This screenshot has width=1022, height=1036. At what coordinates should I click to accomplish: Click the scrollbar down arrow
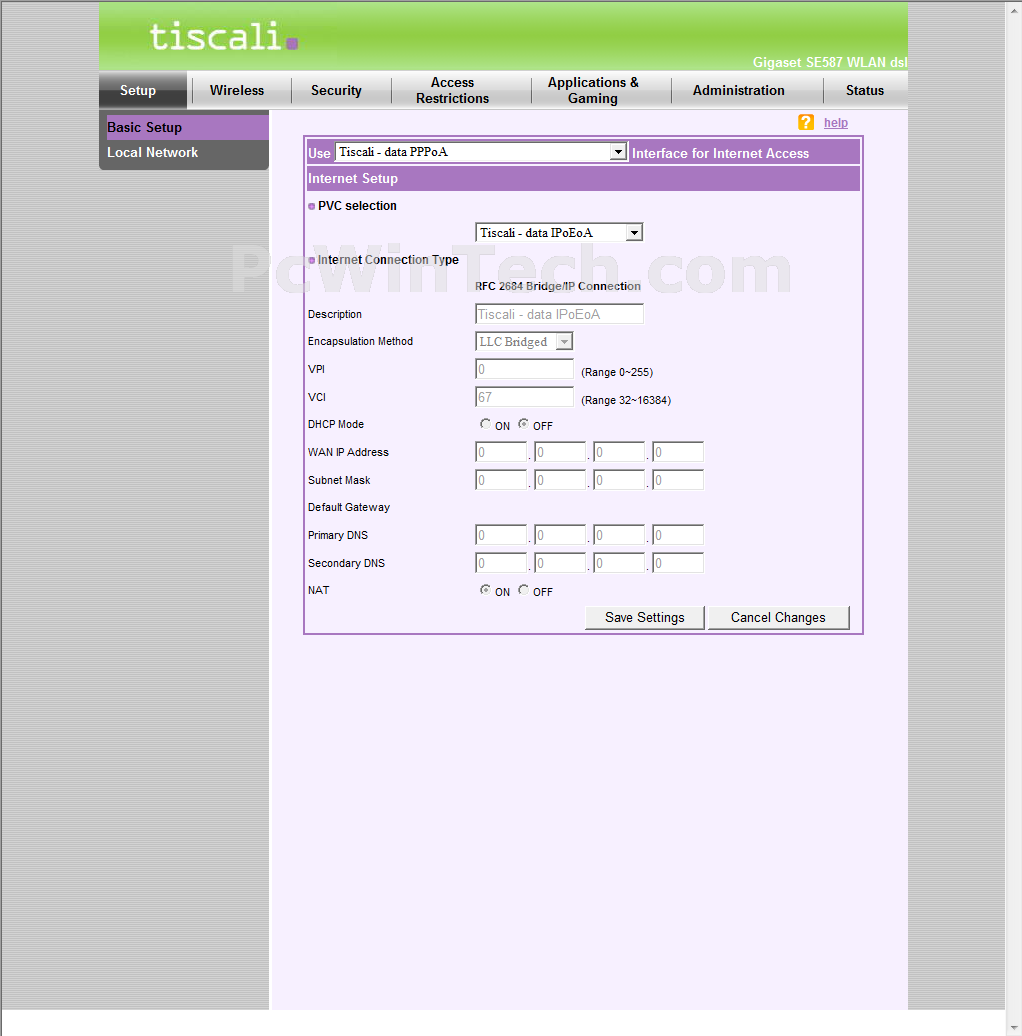[1013, 1028]
